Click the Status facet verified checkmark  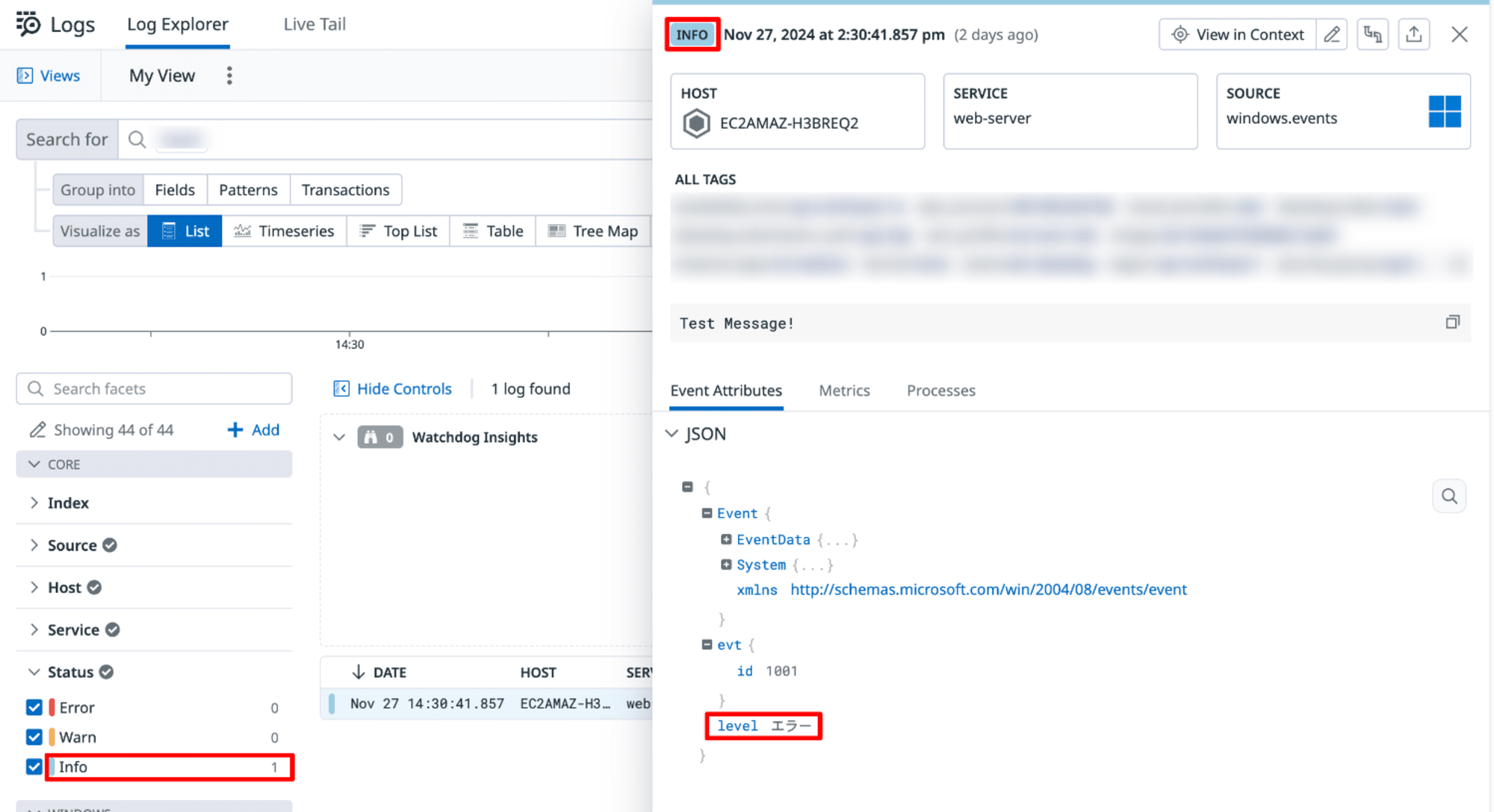[107, 672]
